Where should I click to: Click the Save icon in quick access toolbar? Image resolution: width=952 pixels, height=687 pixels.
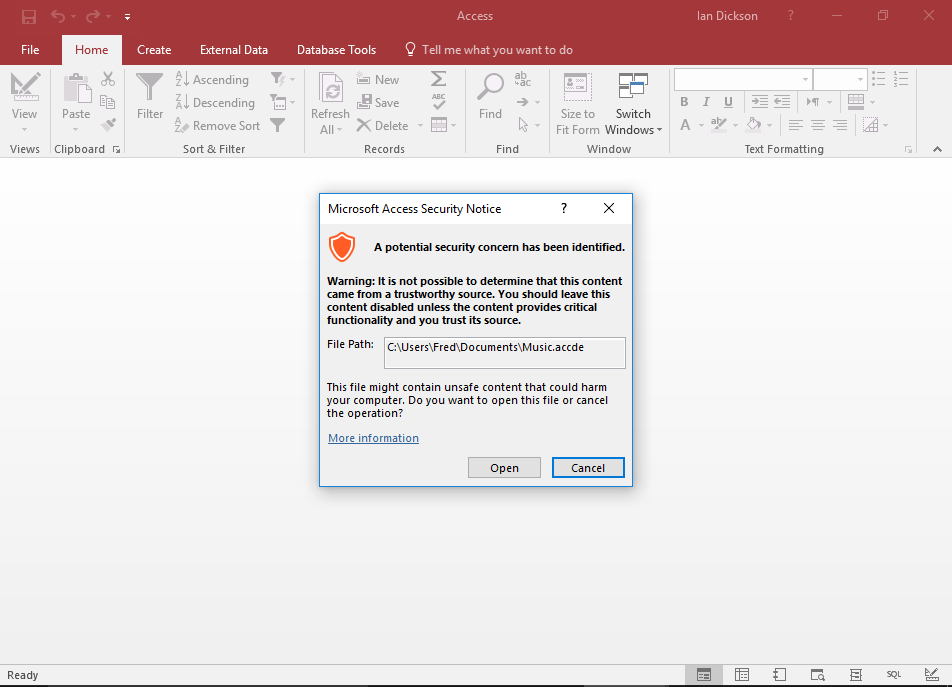point(29,16)
